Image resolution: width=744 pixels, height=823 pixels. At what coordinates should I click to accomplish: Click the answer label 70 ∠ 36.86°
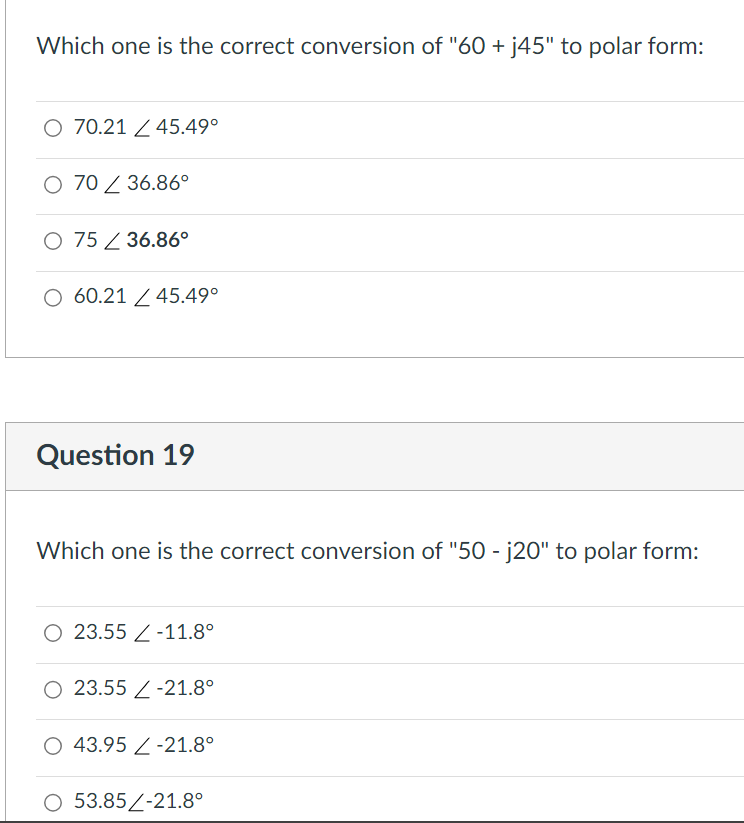tap(131, 183)
